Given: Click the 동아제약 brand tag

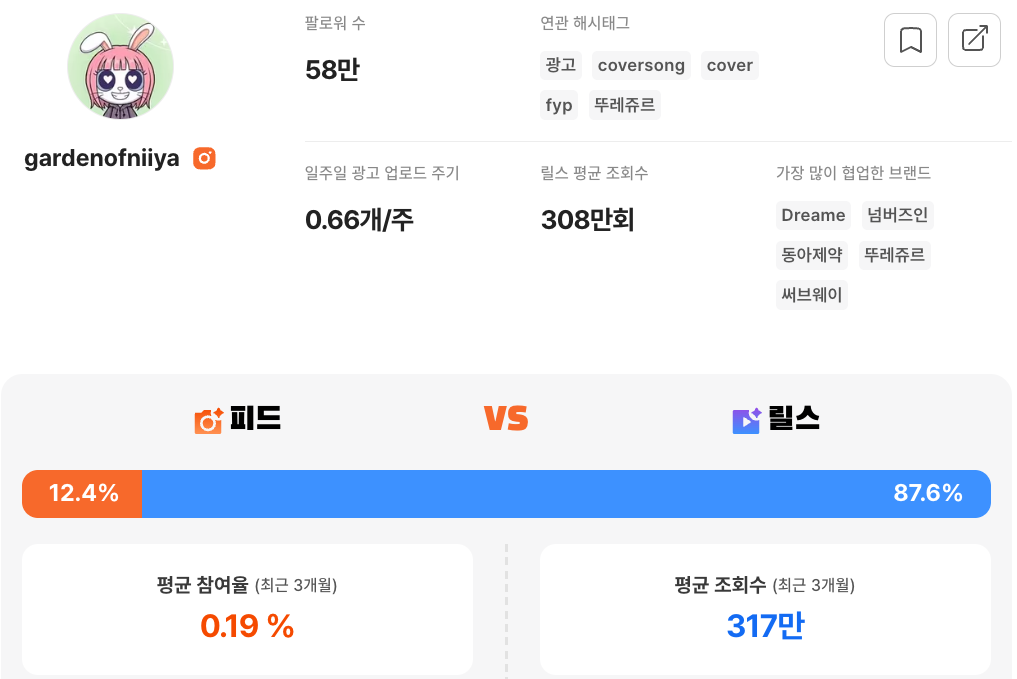Looking at the screenshot, I should pyautogui.click(x=812, y=255).
